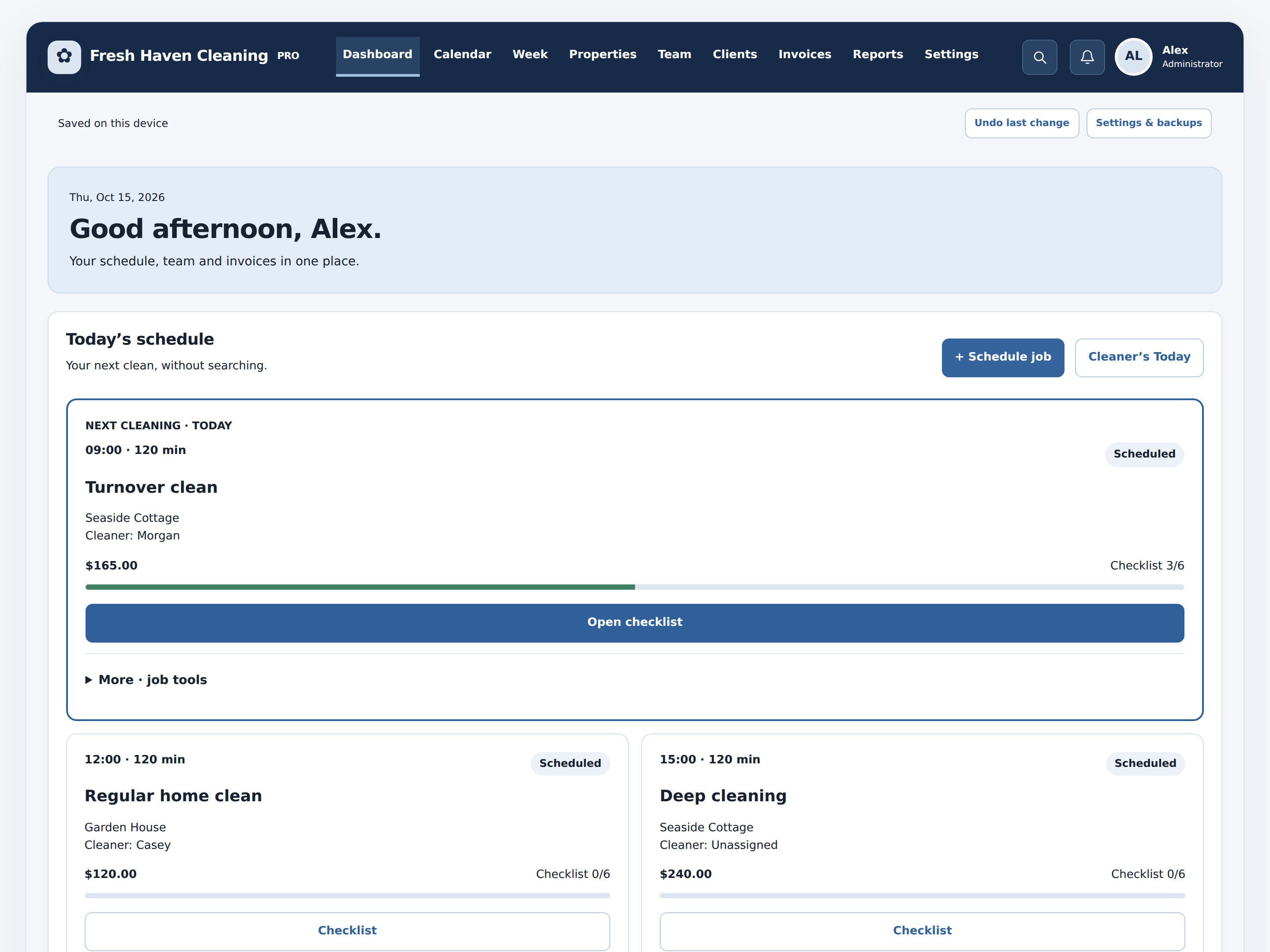Click the AL user avatar

(1133, 56)
